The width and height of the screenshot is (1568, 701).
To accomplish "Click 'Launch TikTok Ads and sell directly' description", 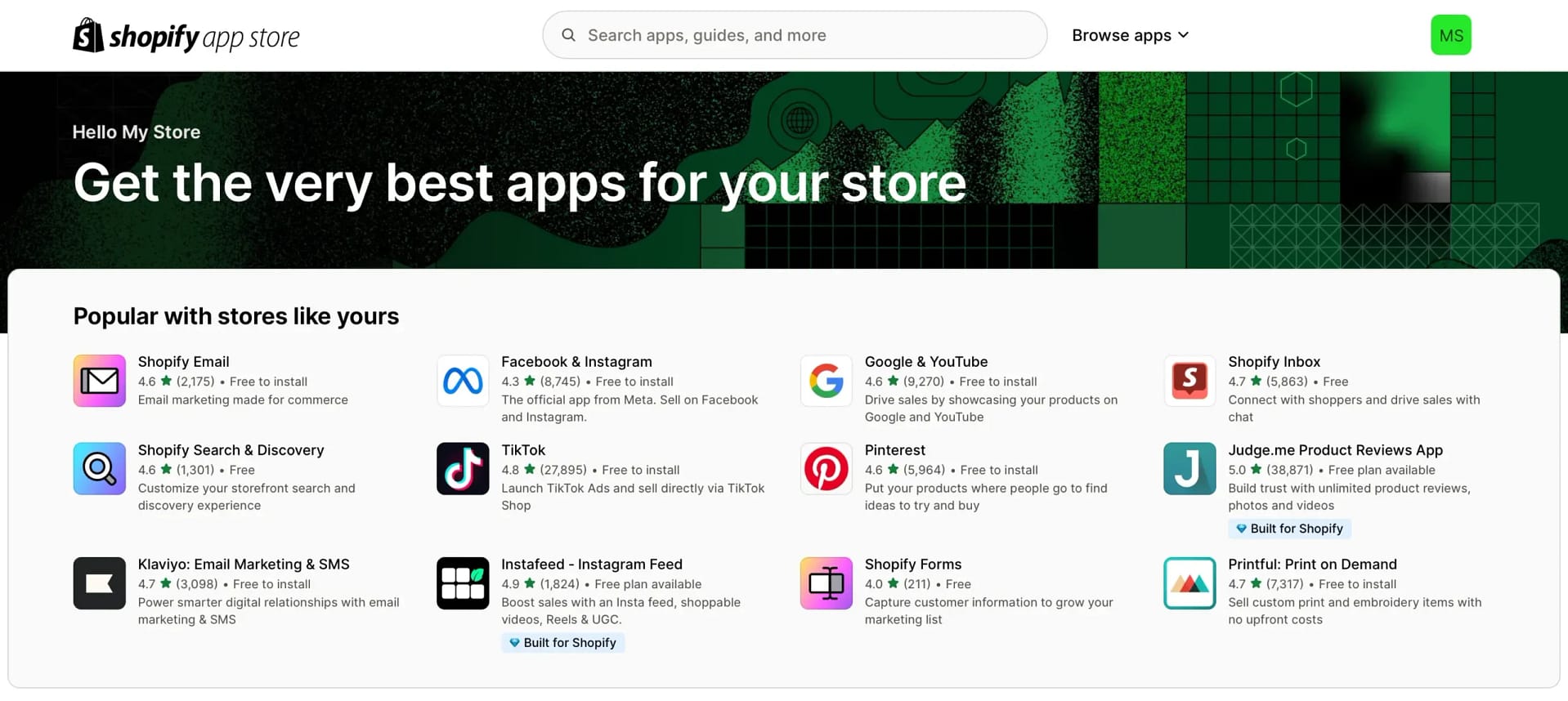I will (633, 497).
